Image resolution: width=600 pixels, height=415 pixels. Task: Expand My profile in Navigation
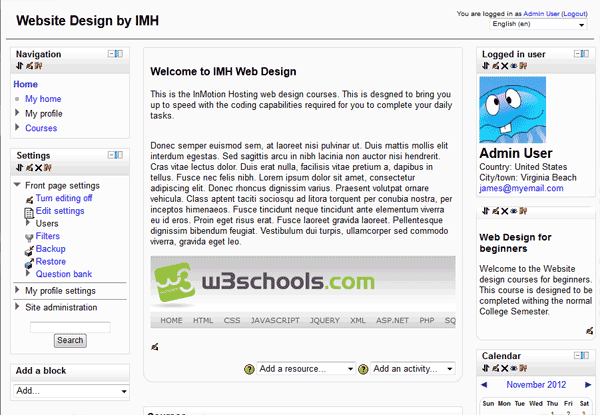(x=17, y=113)
